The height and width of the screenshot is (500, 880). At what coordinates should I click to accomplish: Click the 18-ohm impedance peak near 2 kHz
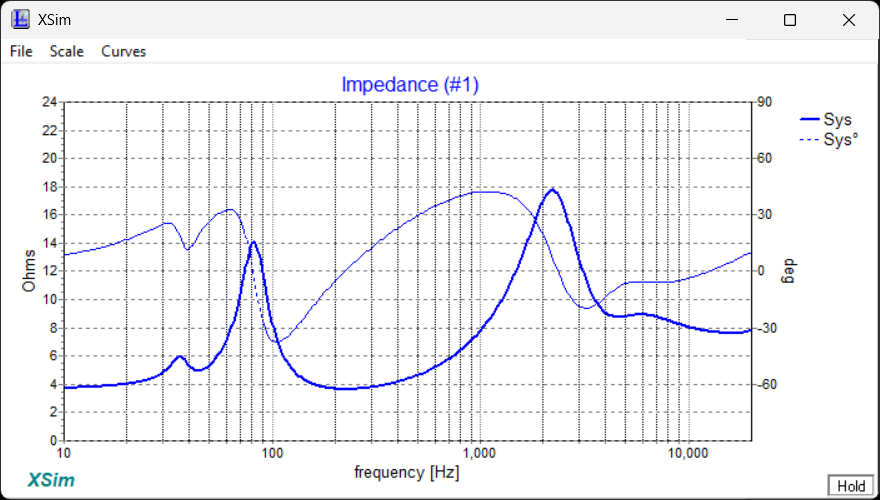click(550, 189)
